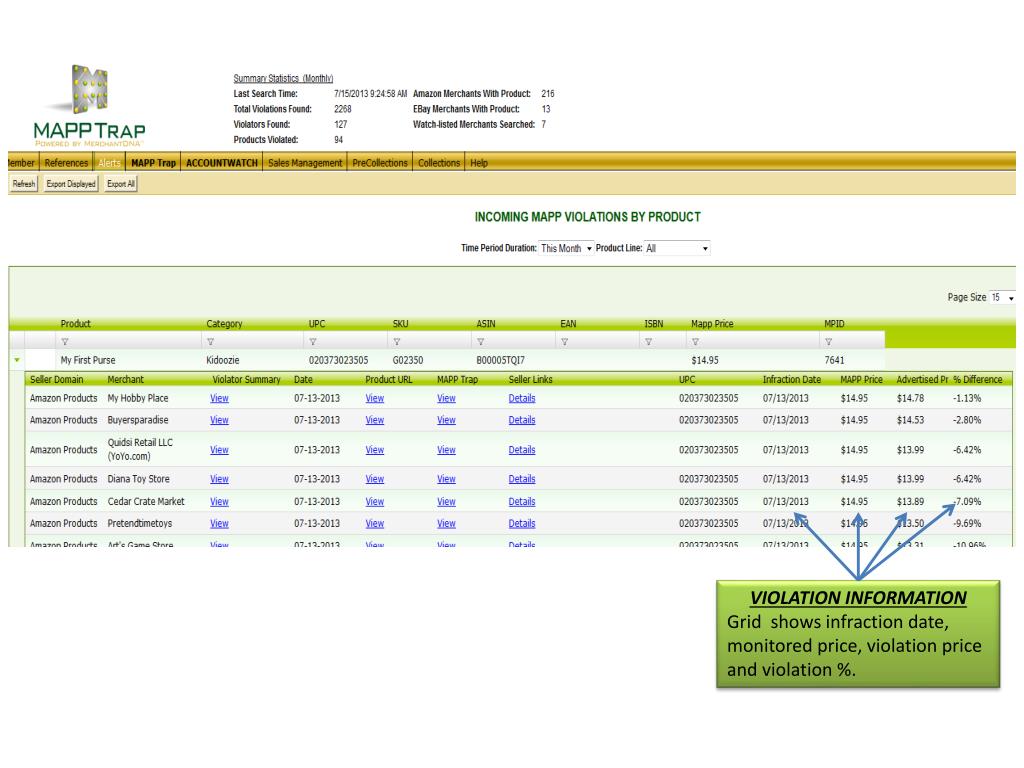This screenshot has width=1024, height=768.
Task: Open MAPP Trap View link for Buyersparadise
Action: [x=446, y=420]
